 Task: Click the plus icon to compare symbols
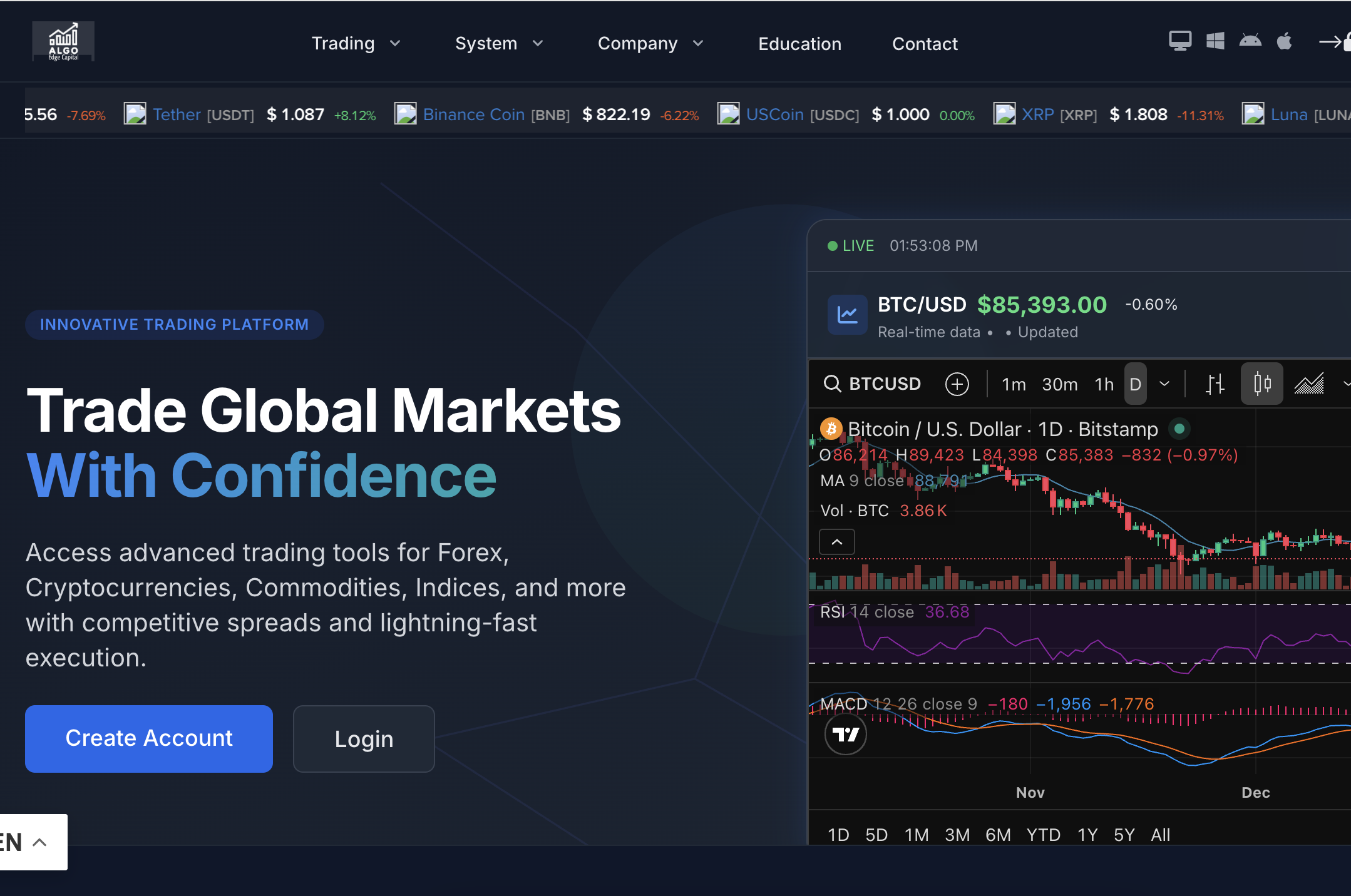tap(956, 384)
